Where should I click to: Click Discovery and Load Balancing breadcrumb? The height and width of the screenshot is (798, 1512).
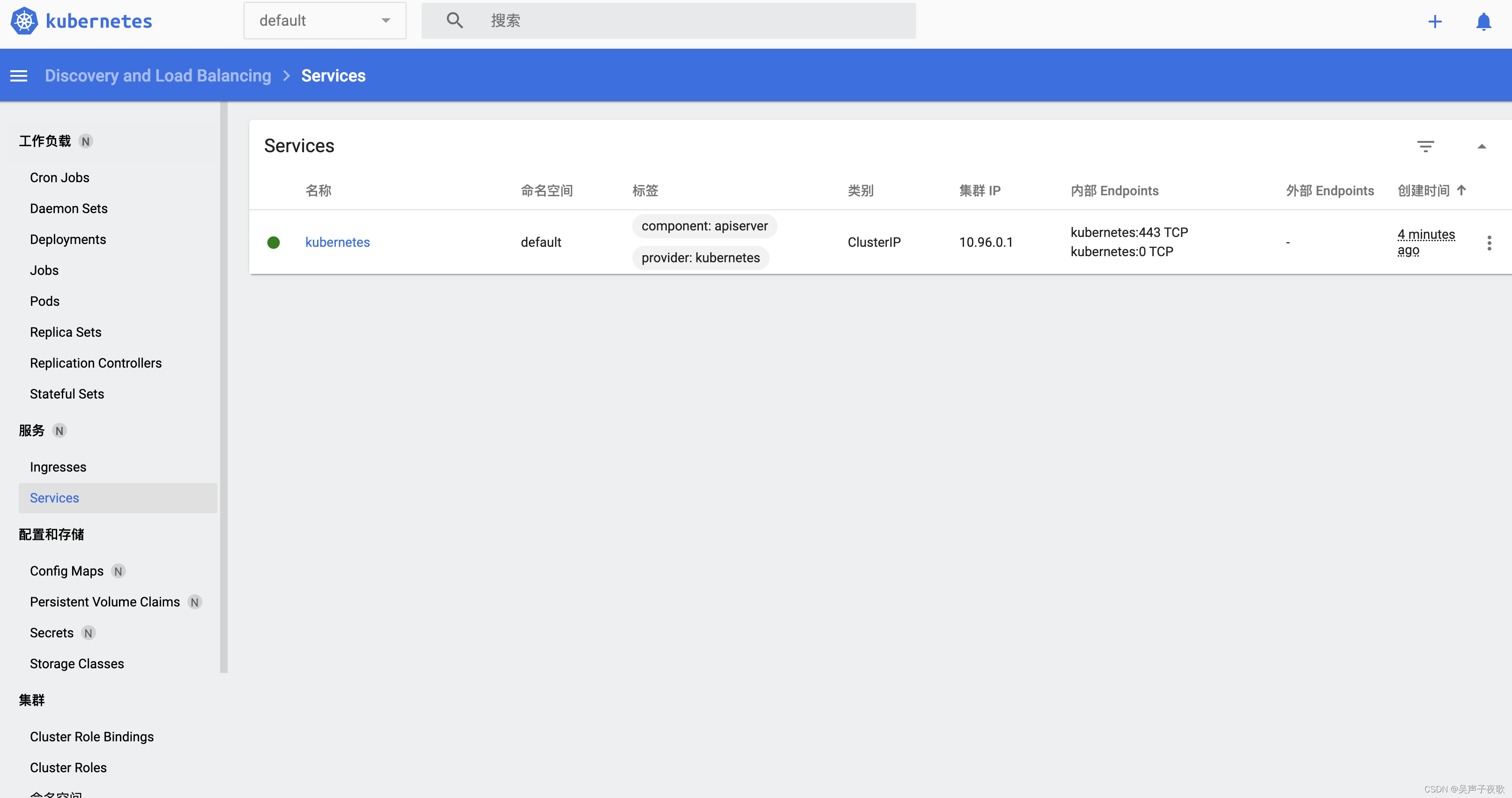[x=157, y=75]
